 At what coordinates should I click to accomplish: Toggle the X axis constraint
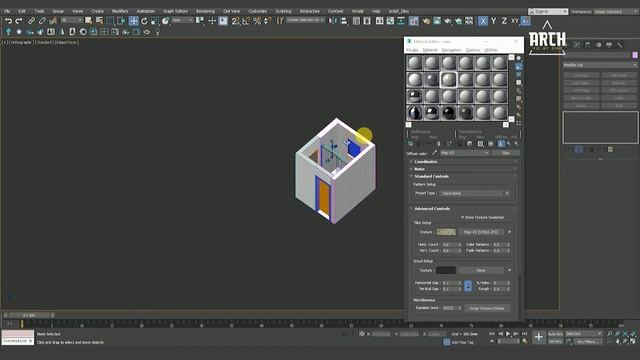coord(482,21)
